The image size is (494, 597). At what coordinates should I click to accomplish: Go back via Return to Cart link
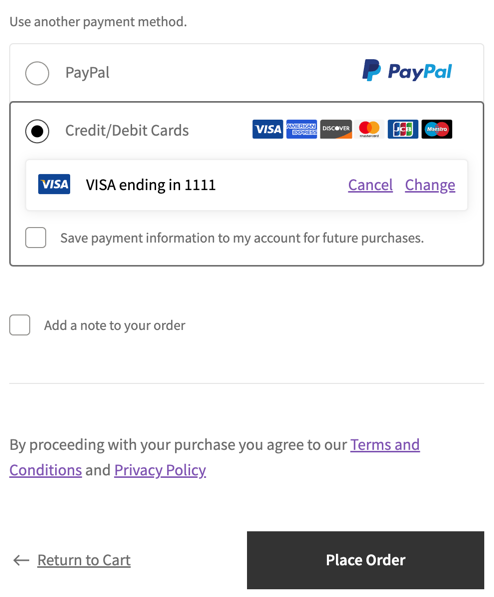(84, 560)
